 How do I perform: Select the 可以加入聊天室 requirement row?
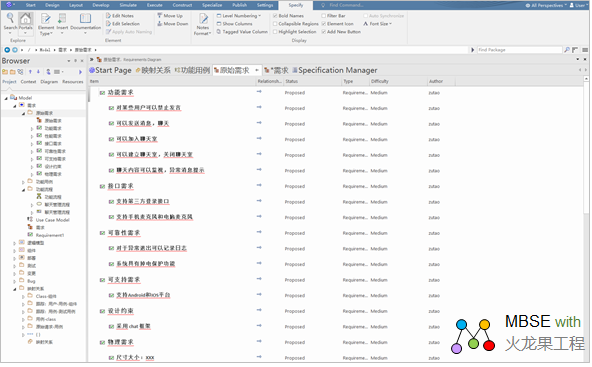pyautogui.click(x=136, y=139)
